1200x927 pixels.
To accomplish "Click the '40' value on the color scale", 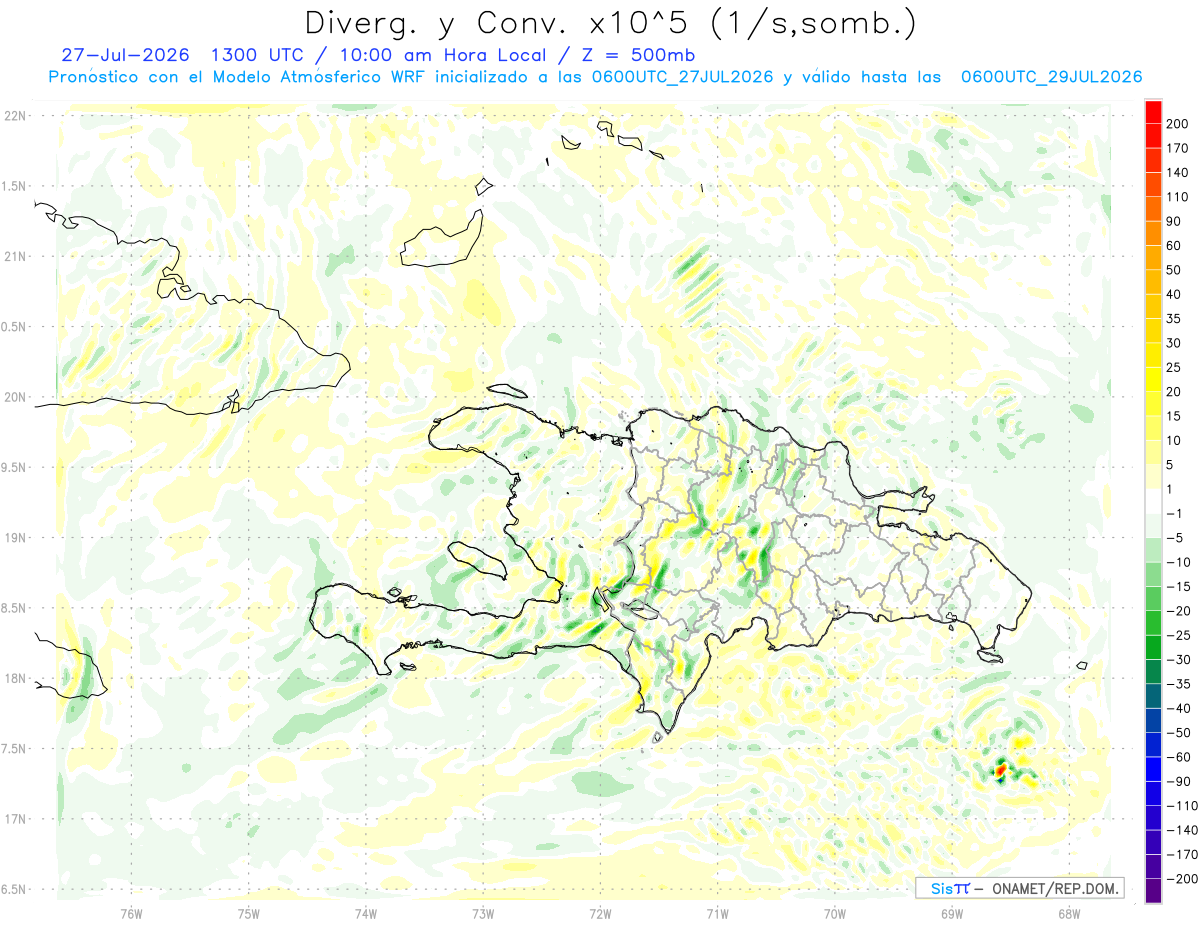I will click(1173, 294).
